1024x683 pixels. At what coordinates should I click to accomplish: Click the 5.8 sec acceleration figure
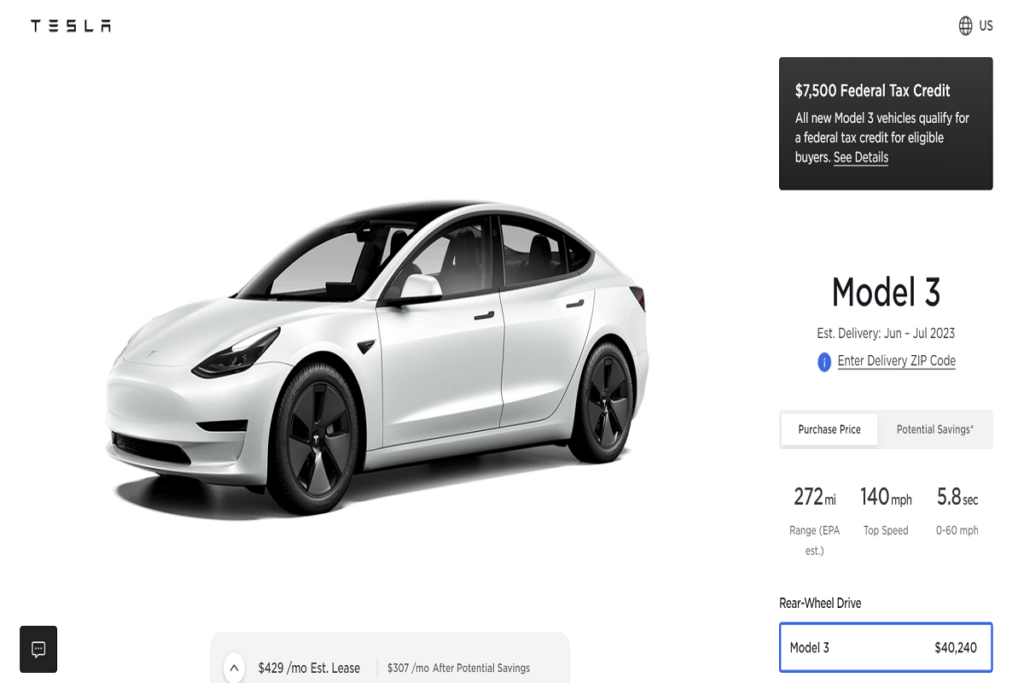click(957, 498)
